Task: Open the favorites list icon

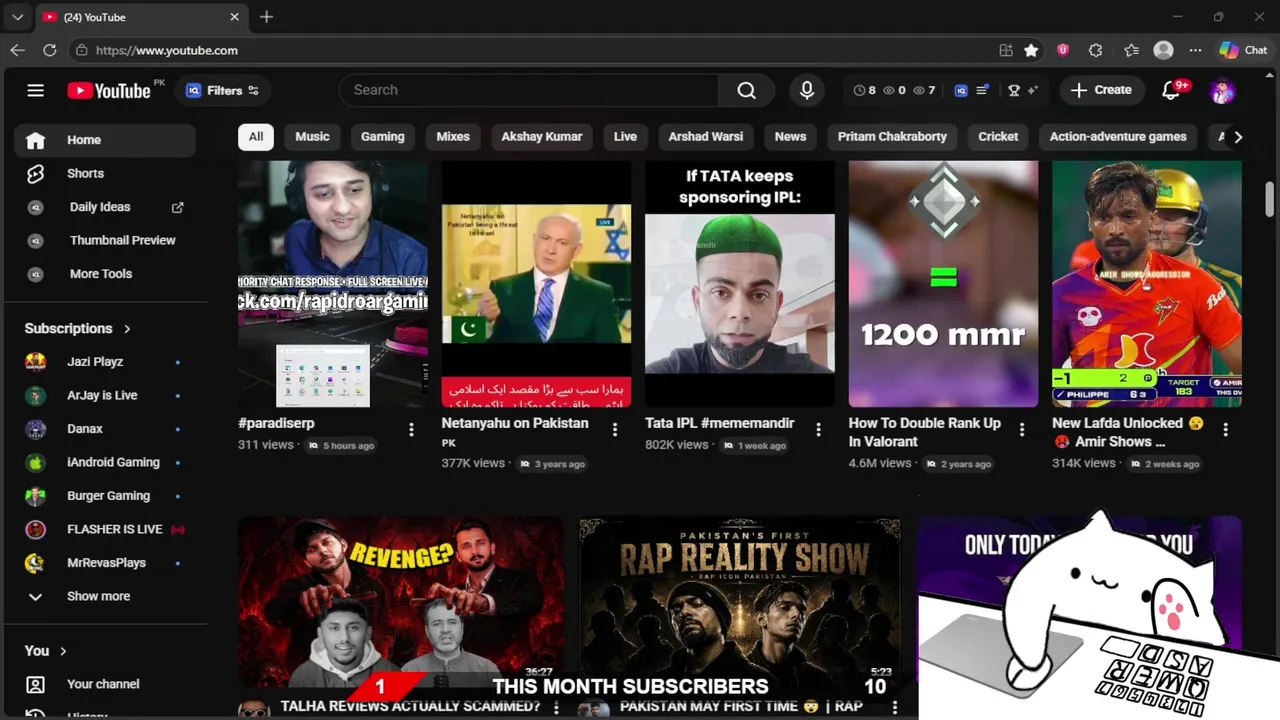Action: click(x=1131, y=50)
